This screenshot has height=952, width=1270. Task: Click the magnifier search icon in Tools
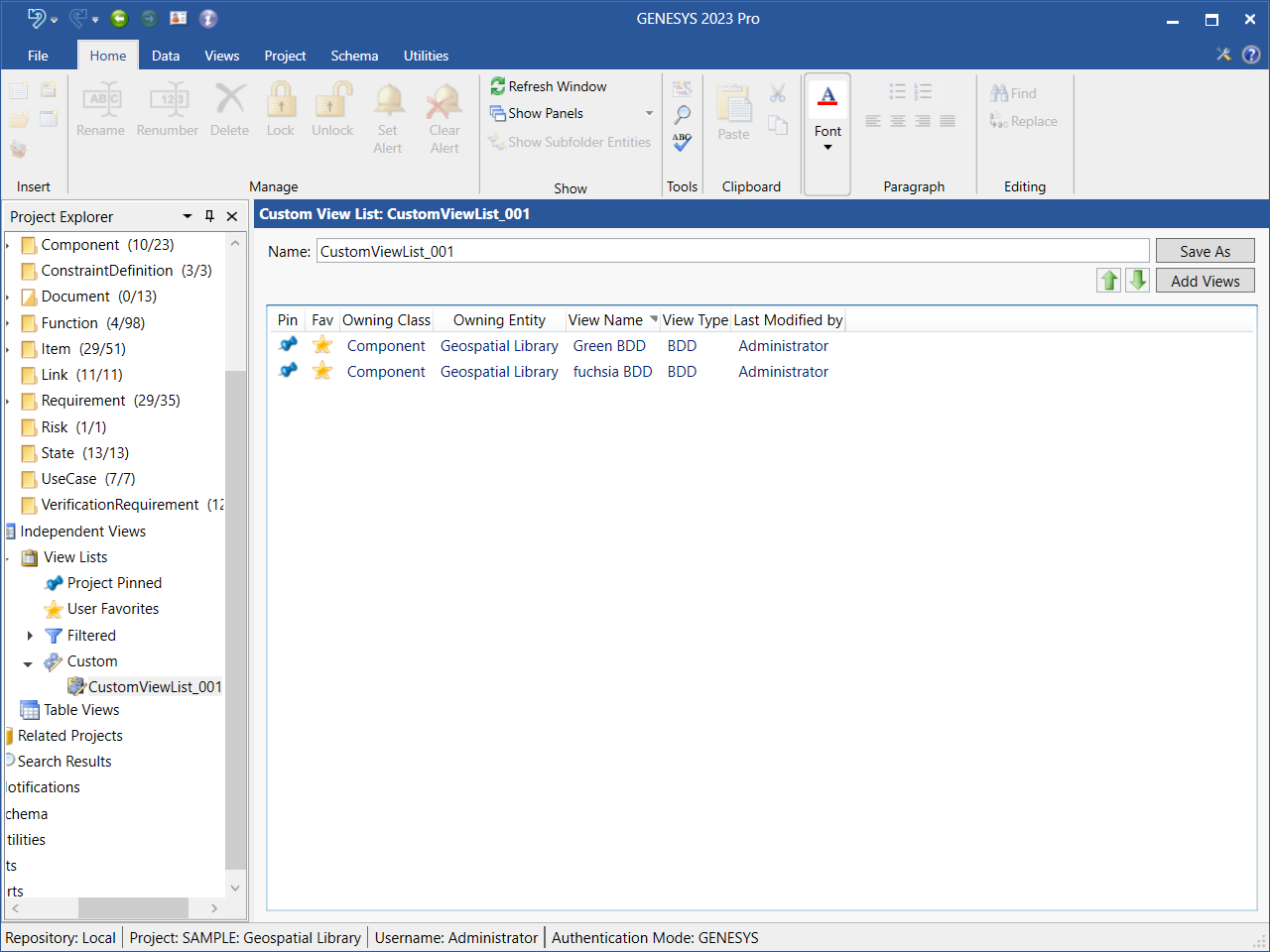pos(682,115)
